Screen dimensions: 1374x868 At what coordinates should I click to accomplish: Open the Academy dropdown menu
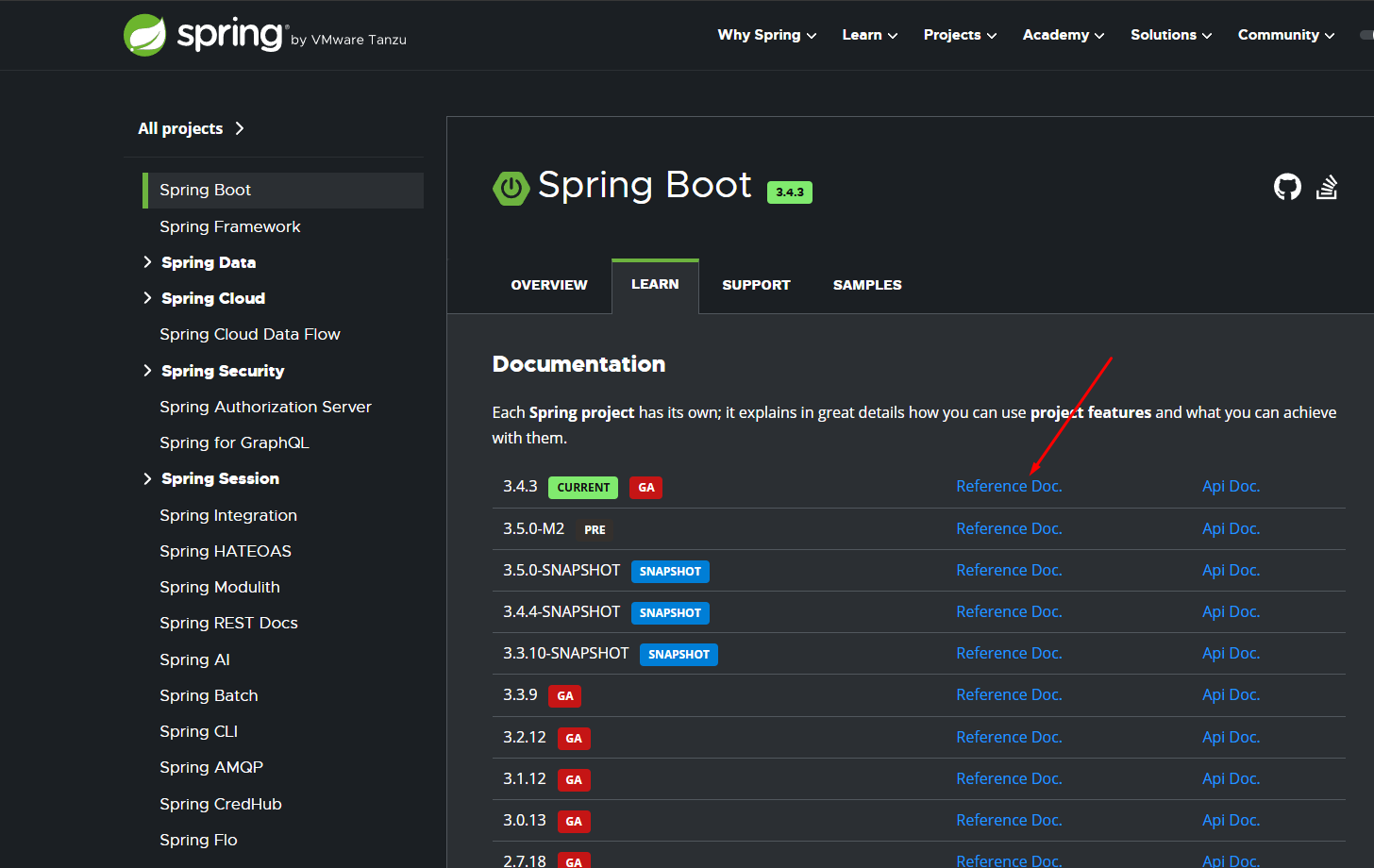pyautogui.click(x=1064, y=35)
